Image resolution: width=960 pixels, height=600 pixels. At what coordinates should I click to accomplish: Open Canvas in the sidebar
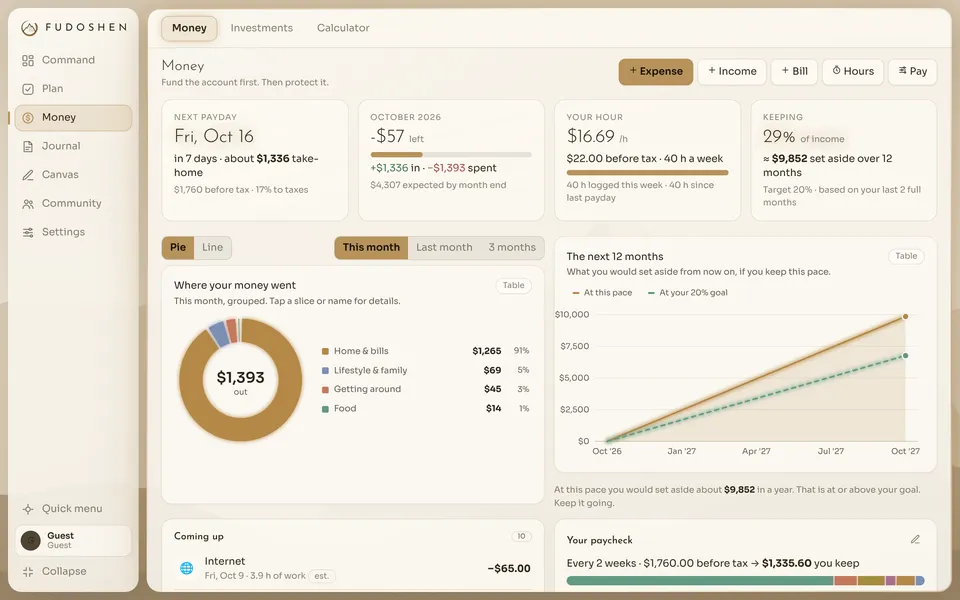tap(73, 175)
